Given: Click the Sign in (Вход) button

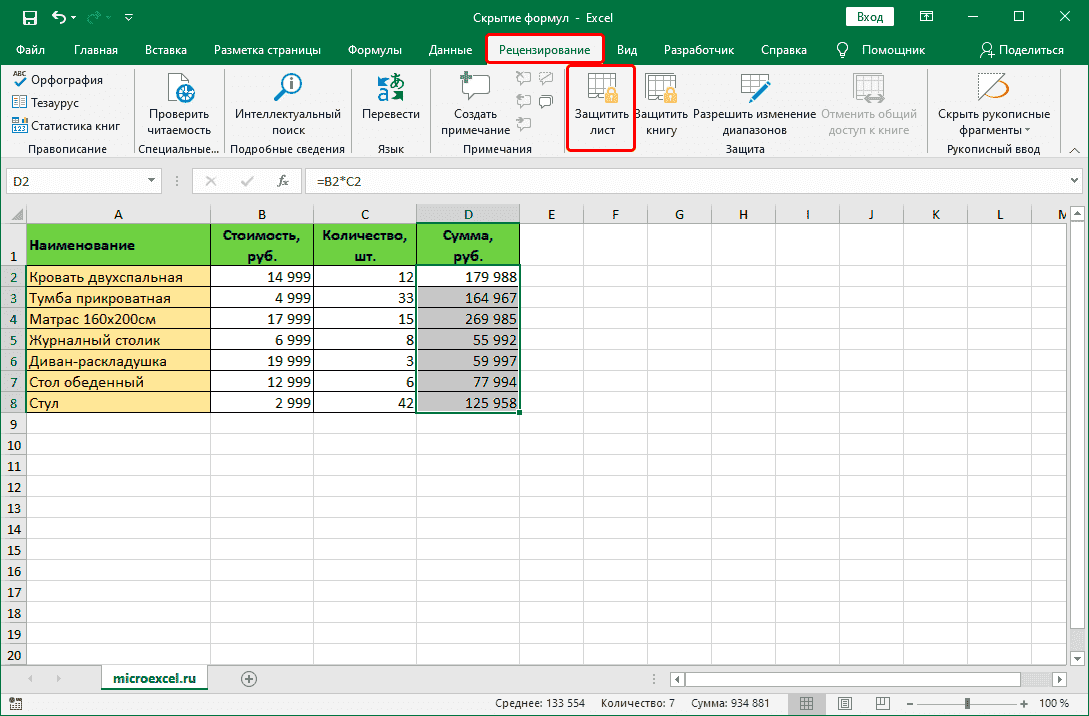Looking at the screenshot, I should pyautogui.click(x=870, y=17).
